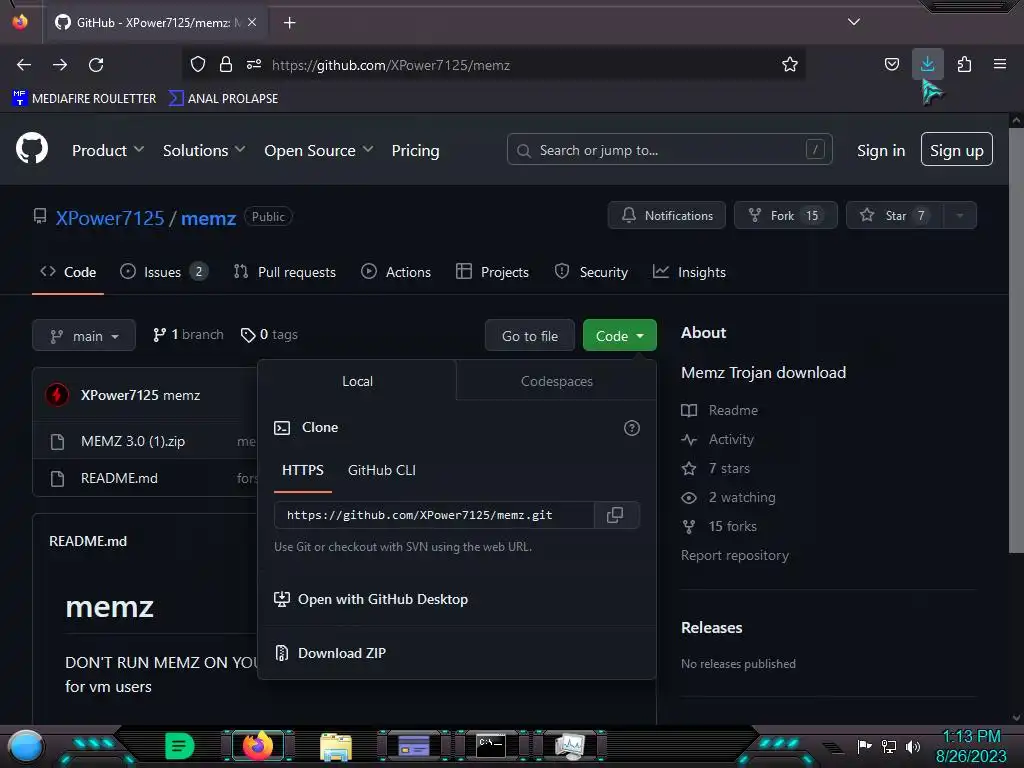View the 0 tags list
Screen dimensions: 1024x768
point(269,334)
